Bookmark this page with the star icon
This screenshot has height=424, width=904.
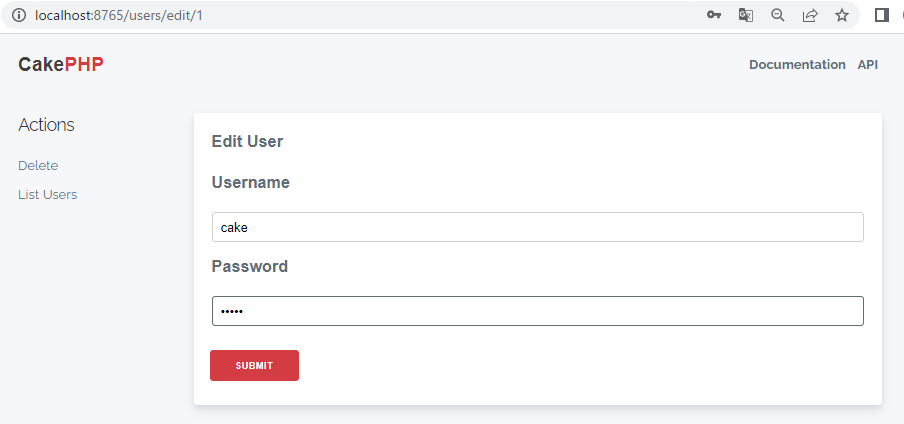point(842,15)
